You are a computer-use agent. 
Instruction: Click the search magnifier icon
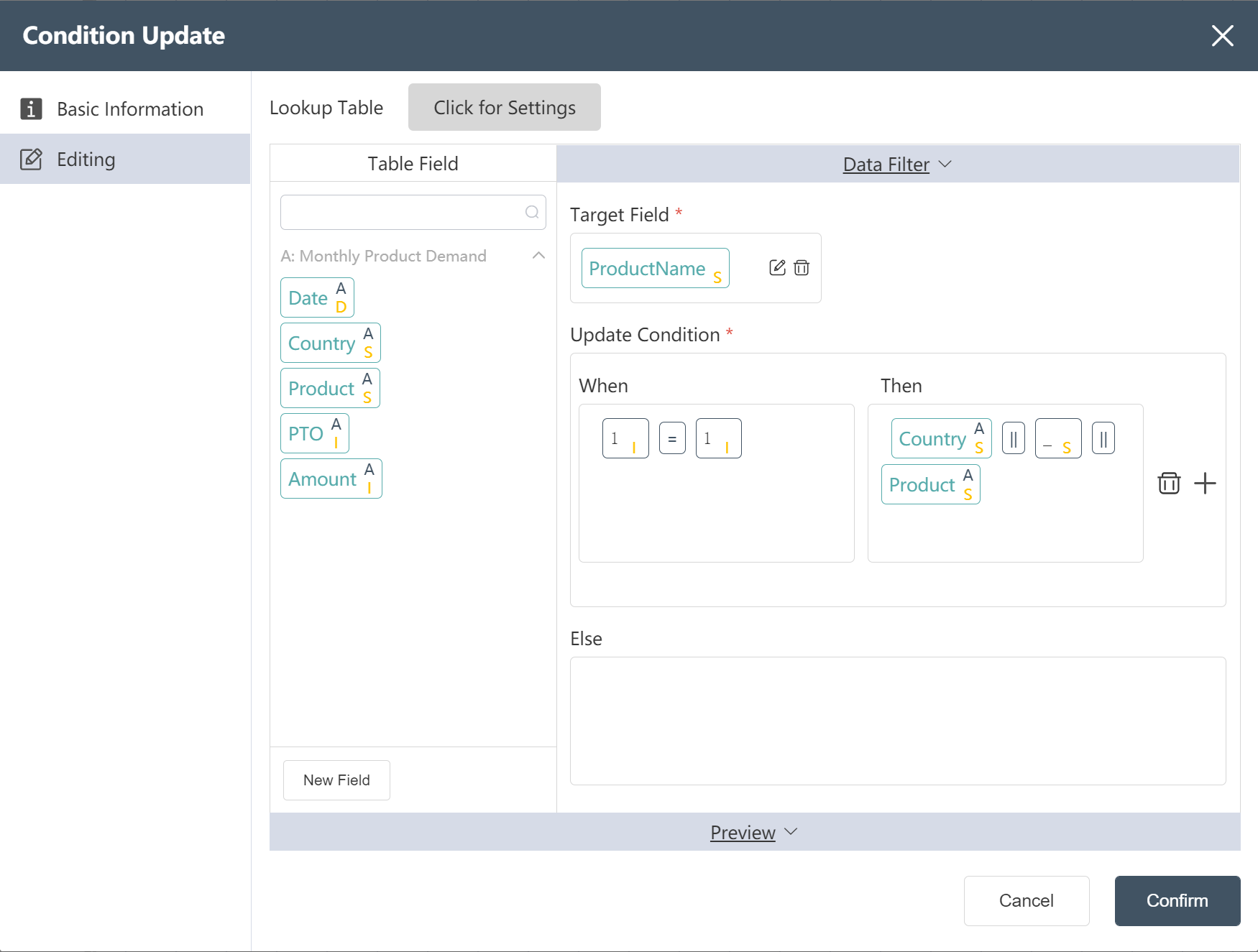tap(532, 212)
